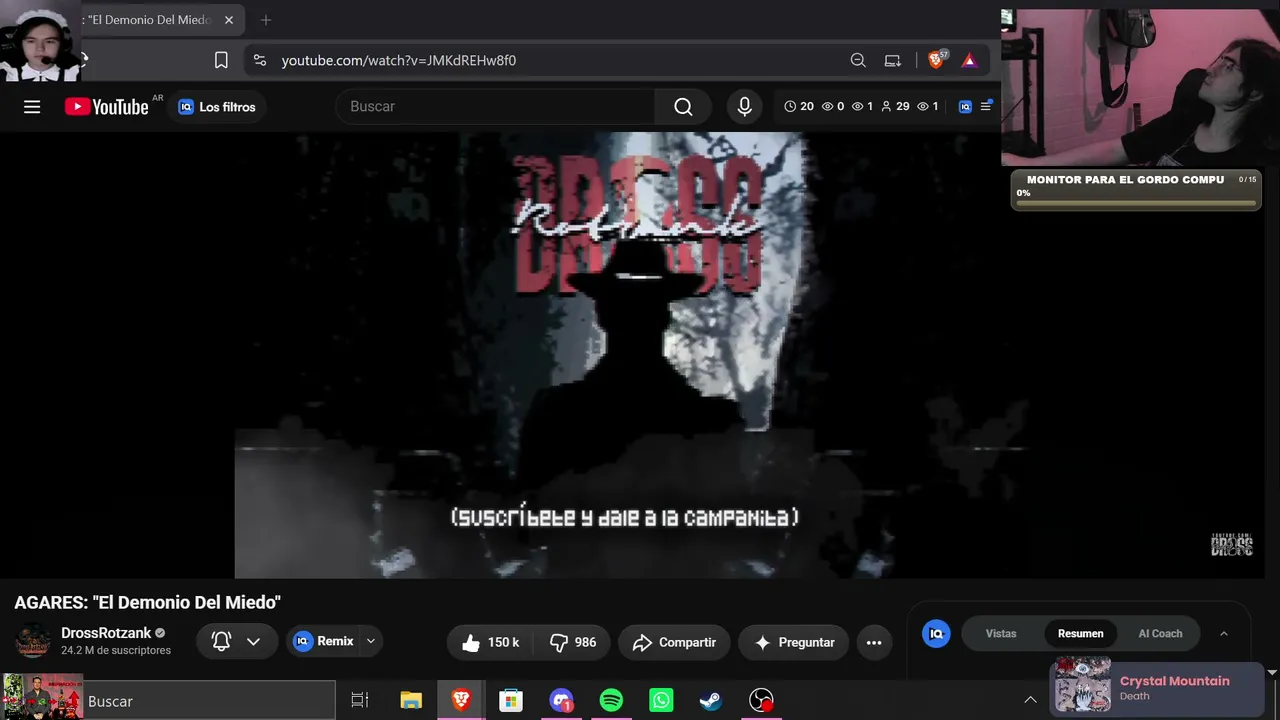Open Microsoft Store from the taskbar
The height and width of the screenshot is (720, 1280).
pos(511,700)
